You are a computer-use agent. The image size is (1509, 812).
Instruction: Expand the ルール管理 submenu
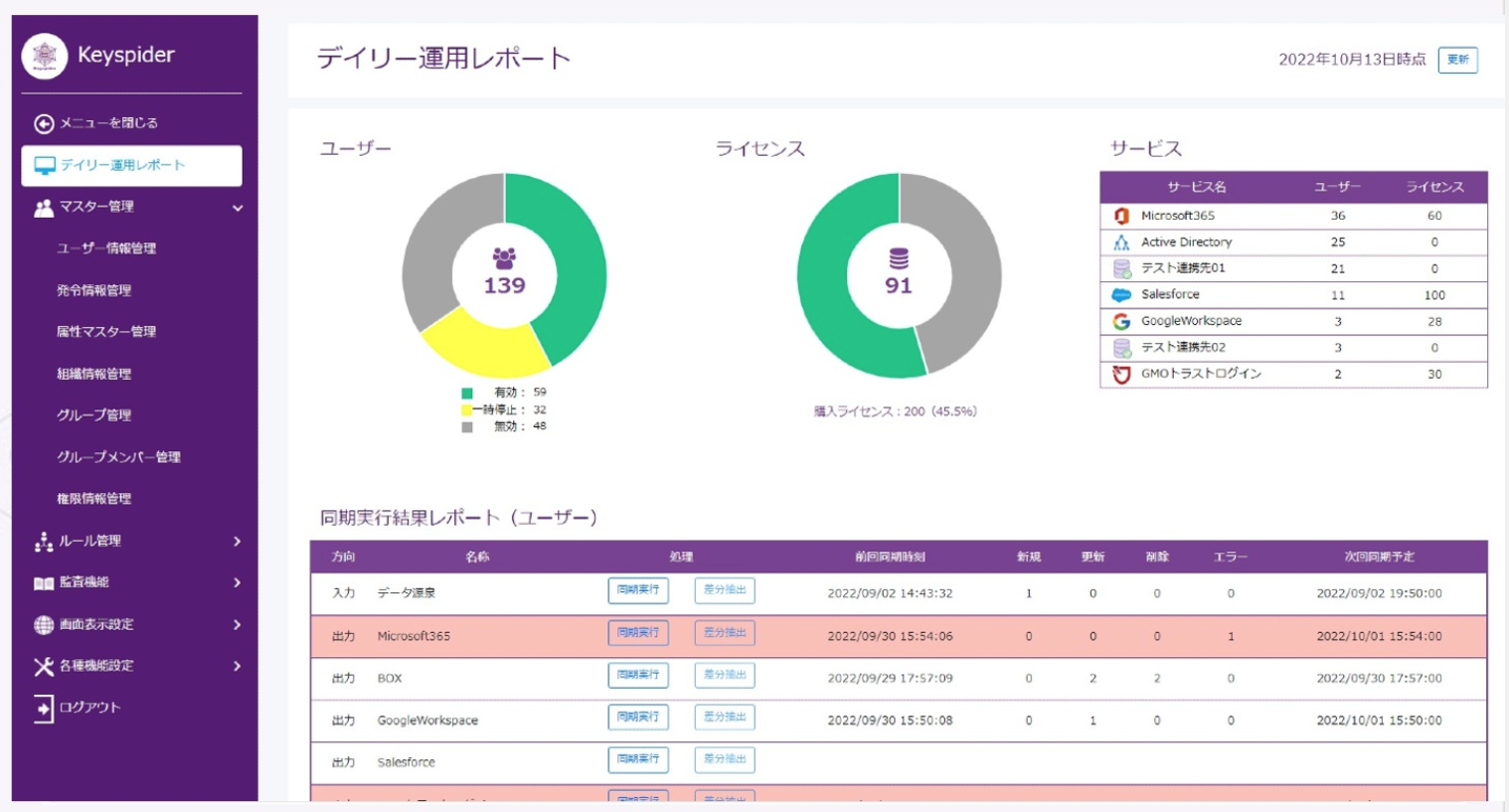pyautogui.click(x=237, y=542)
